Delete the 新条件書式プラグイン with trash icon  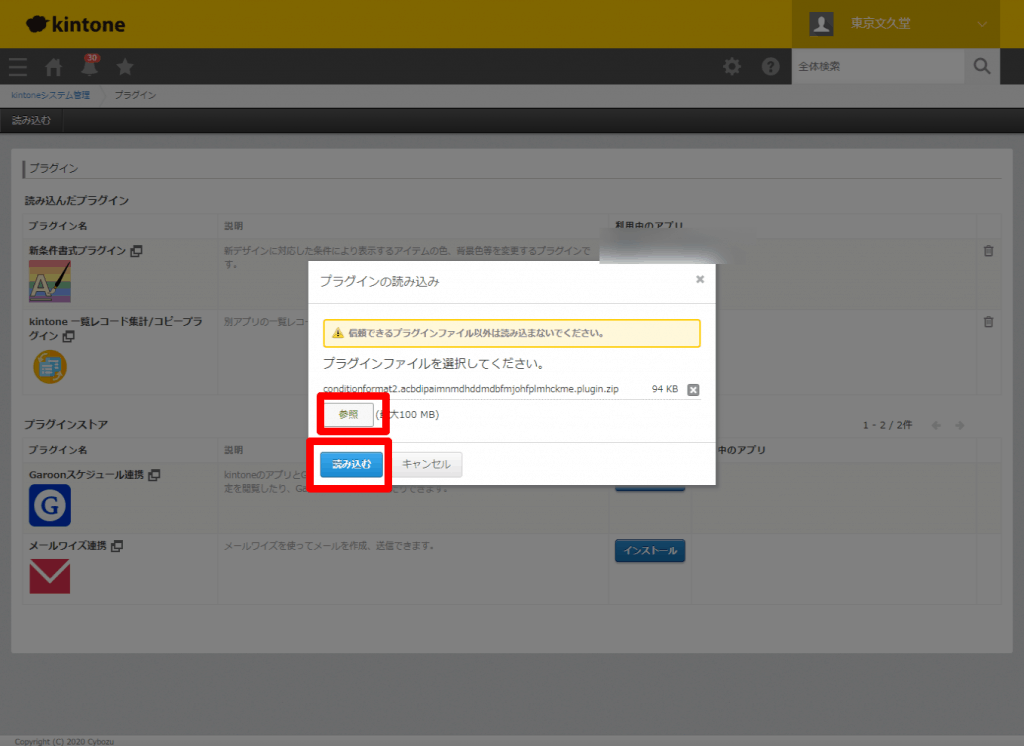[x=988, y=251]
